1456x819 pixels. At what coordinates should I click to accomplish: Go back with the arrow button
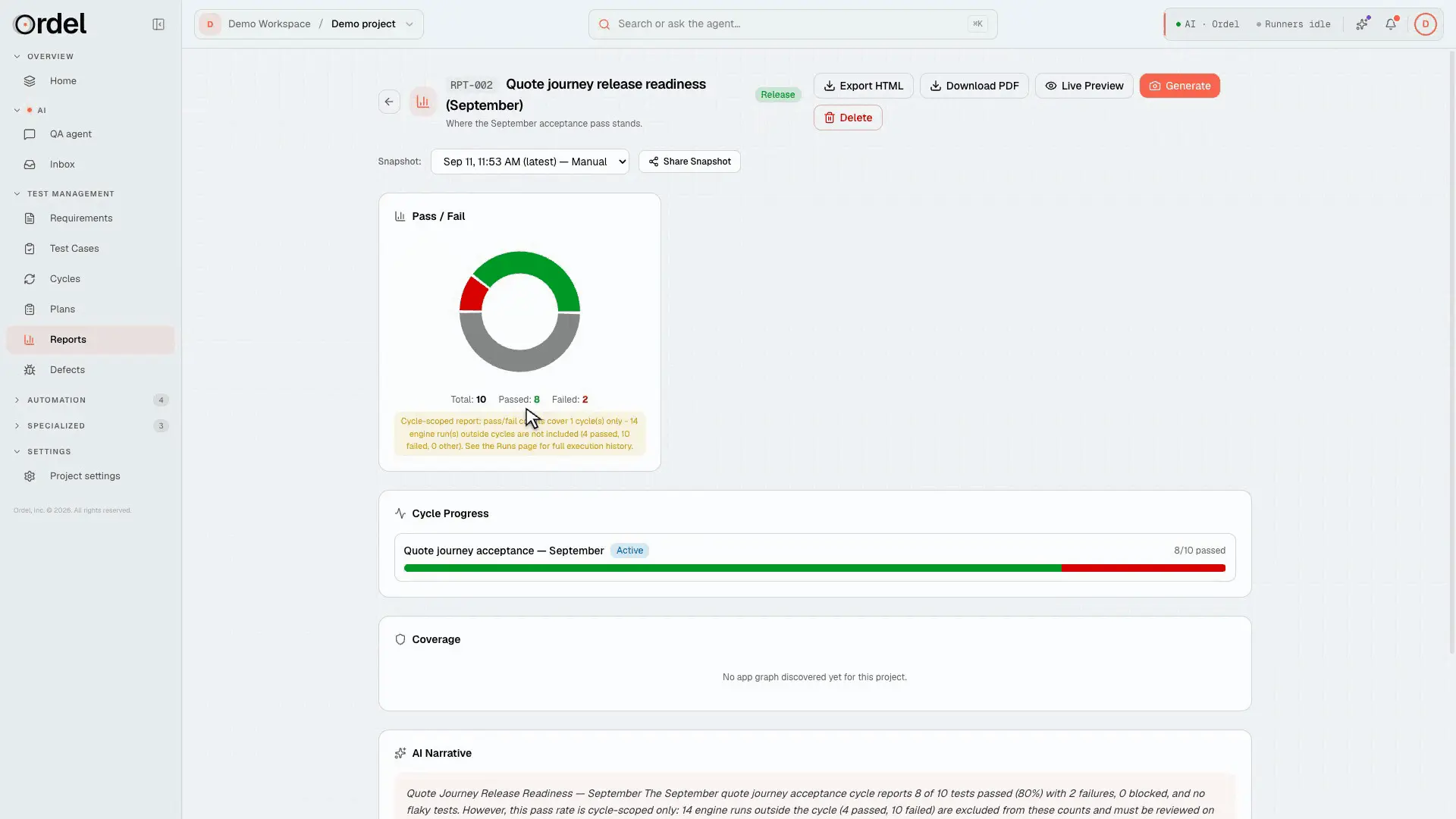click(x=389, y=102)
